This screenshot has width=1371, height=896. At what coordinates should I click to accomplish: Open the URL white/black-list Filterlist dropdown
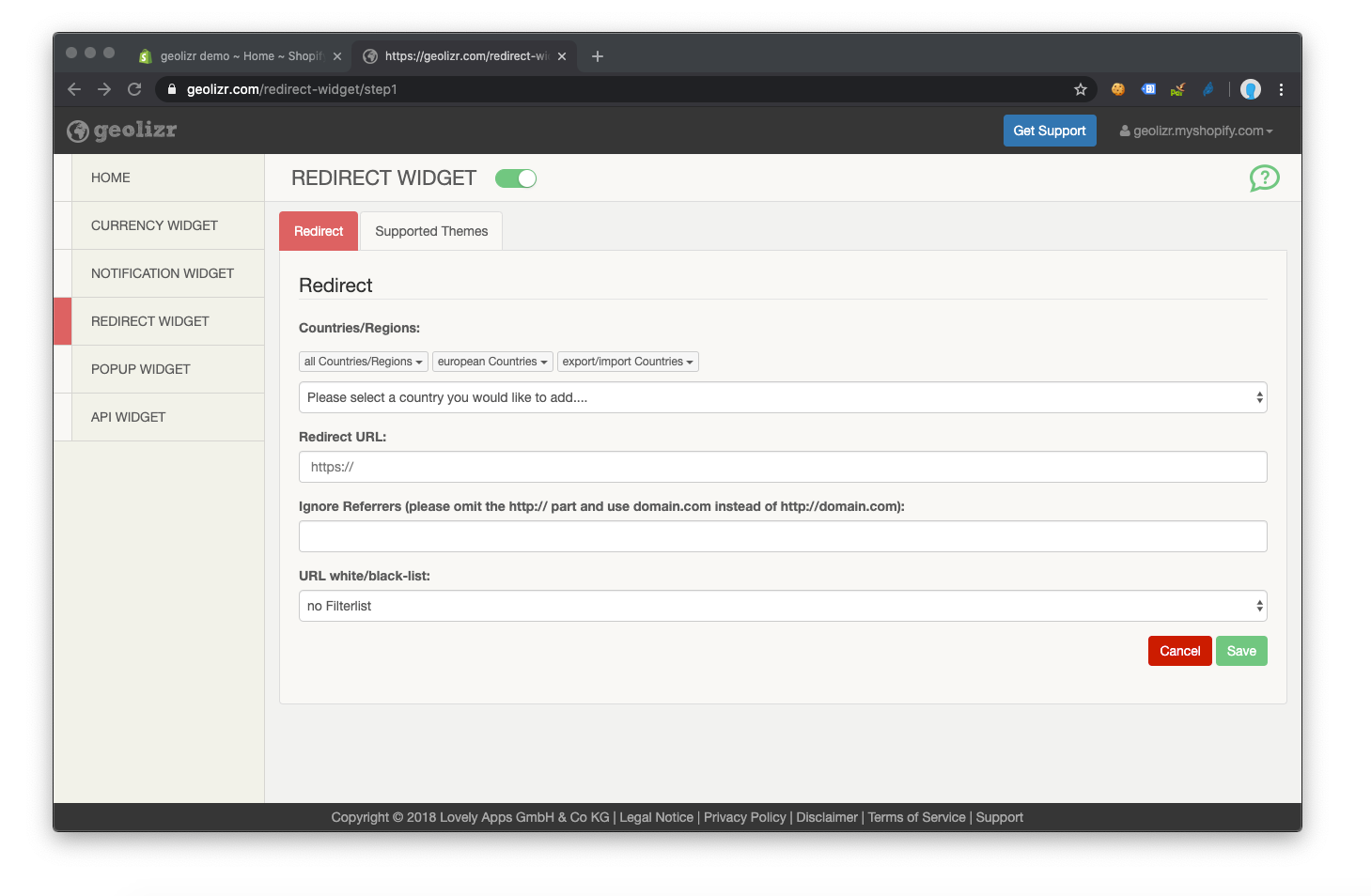[783, 606]
